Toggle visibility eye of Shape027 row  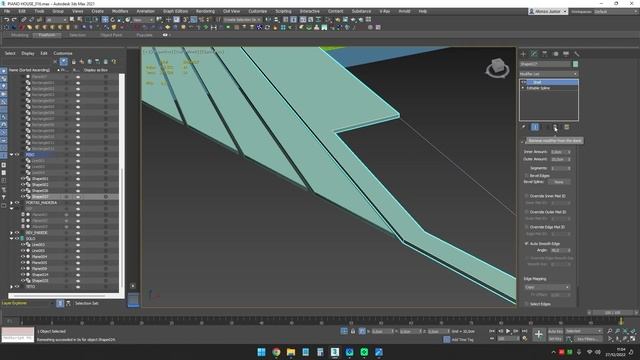coord(23,197)
